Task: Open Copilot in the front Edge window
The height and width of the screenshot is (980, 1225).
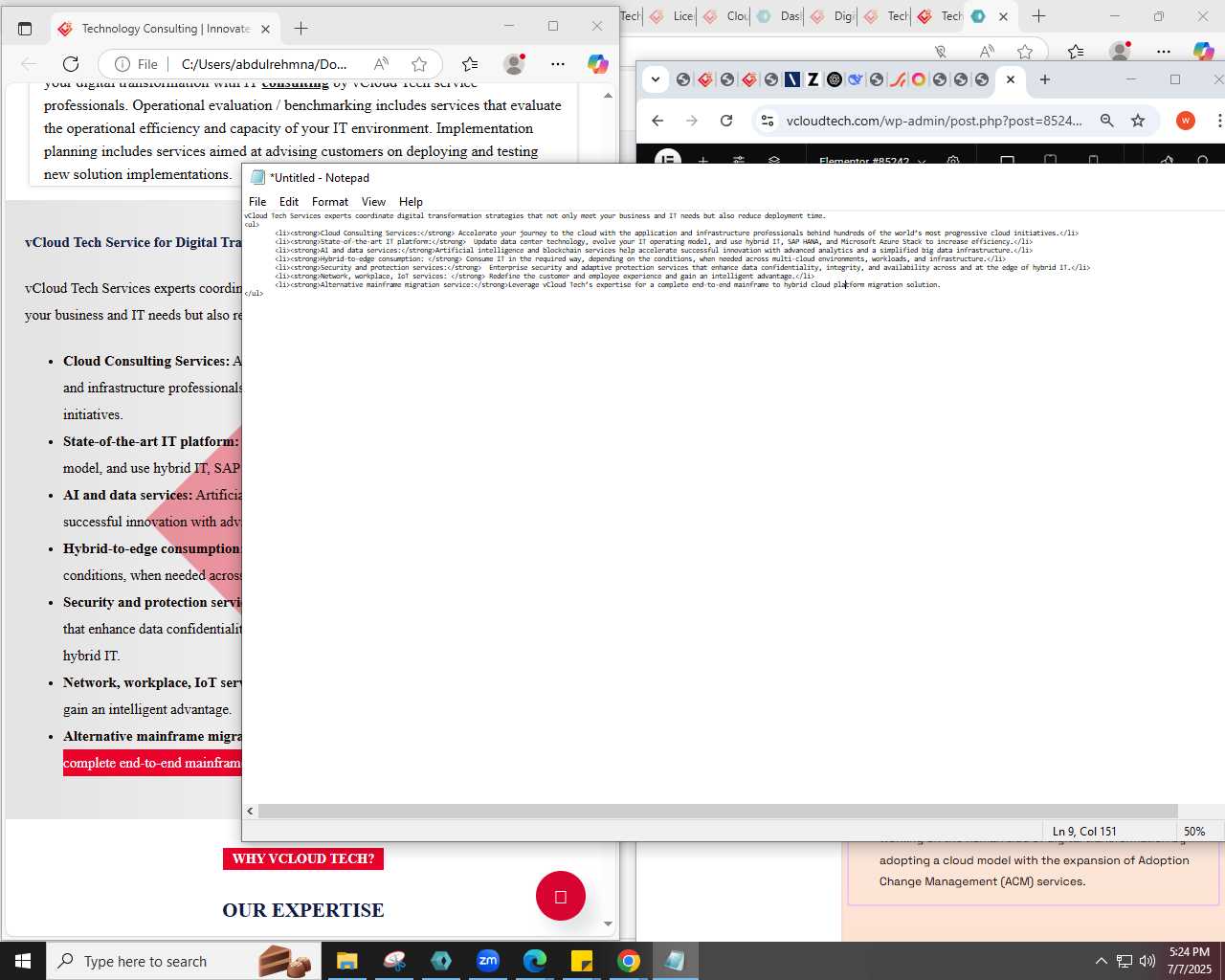Action: [598, 64]
